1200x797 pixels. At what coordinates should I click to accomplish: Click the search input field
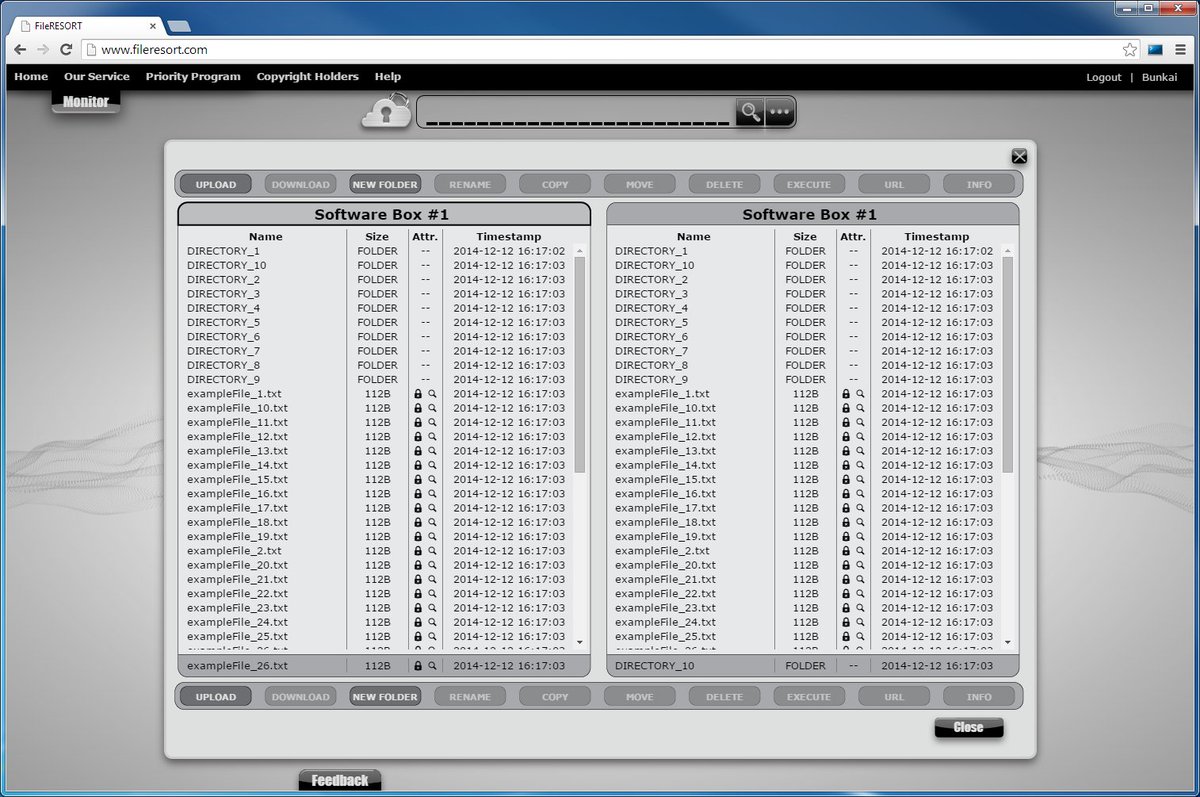tap(577, 112)
